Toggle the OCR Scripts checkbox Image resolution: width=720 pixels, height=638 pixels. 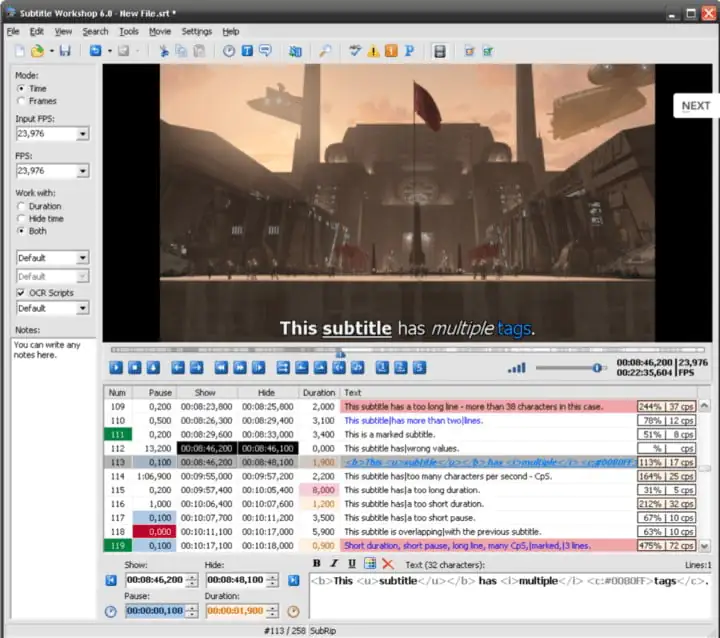(22, 292)
